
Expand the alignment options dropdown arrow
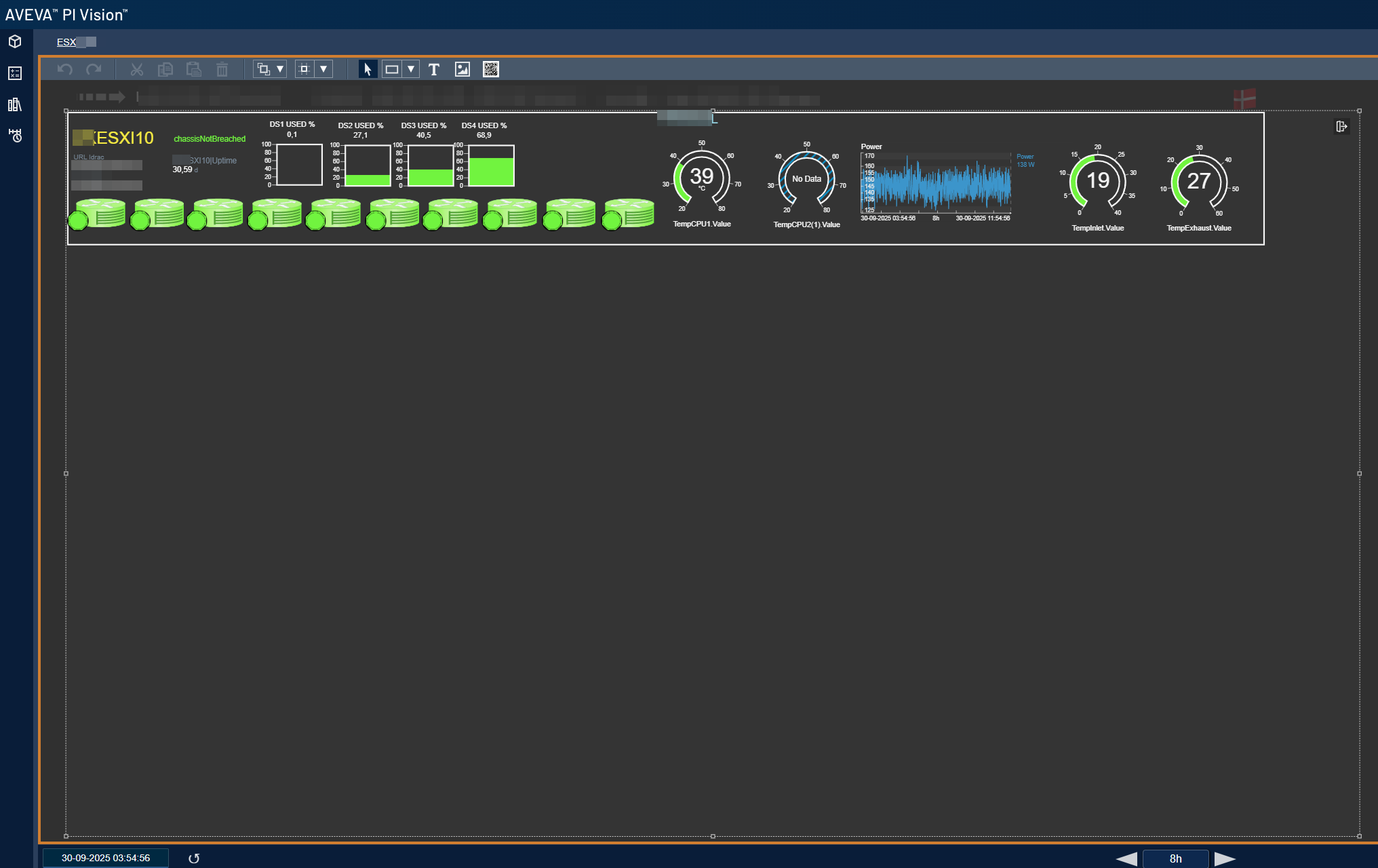pyautogui.click(x=323, y=69)
